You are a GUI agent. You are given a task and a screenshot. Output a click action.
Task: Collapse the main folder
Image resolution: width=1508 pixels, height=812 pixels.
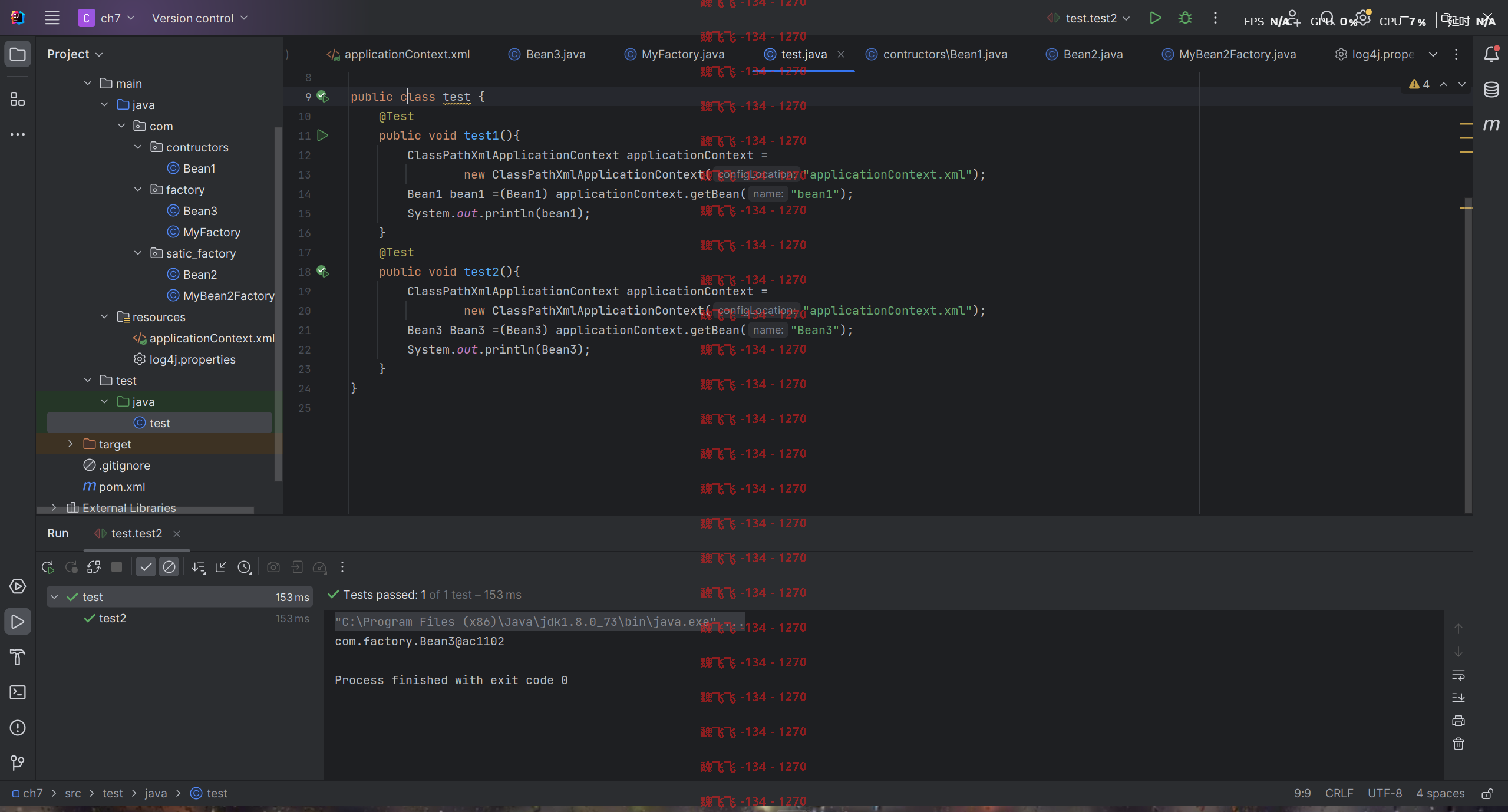coord(88,83)
